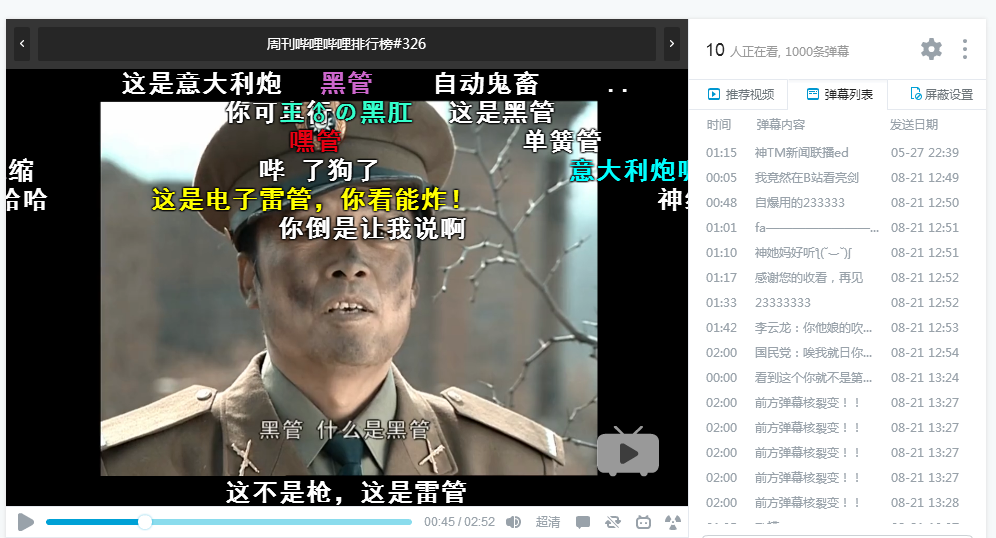Select danmaku row 神TM新闻联播ed

[832, 152]
